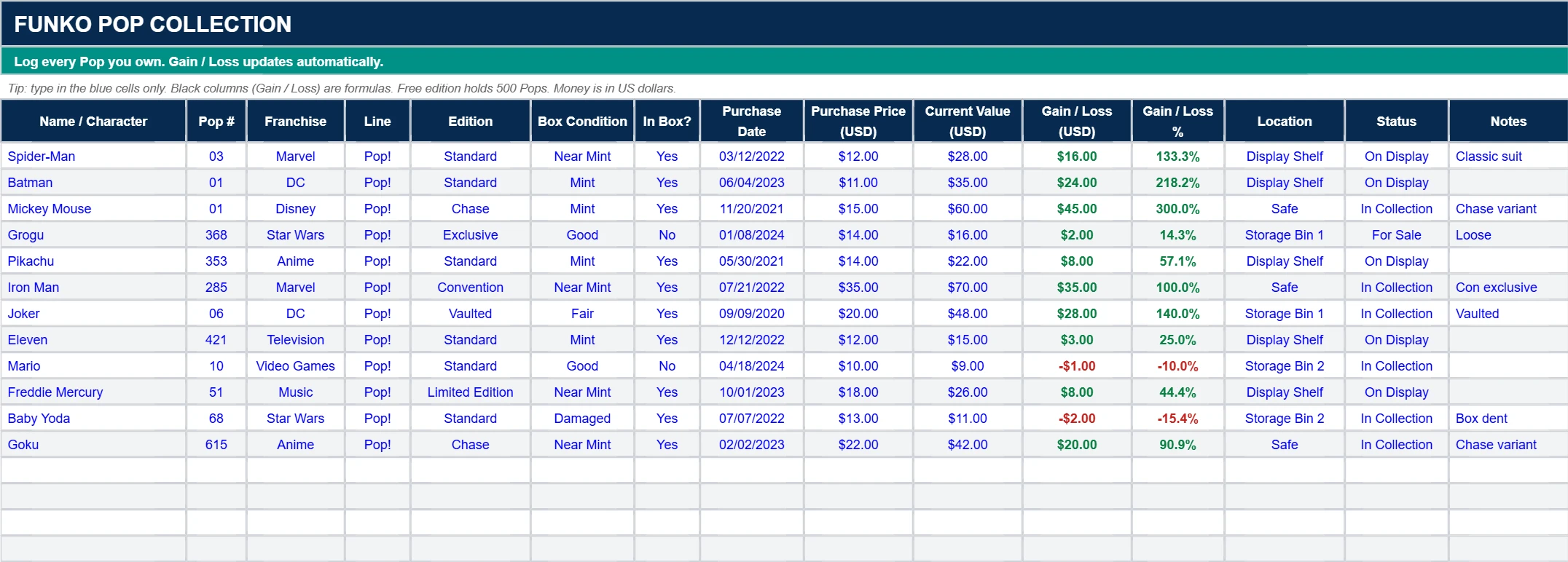Click Iron Man's $70.00 current value
This screenshot has height=562, width=1568.
[x=968, y=288]
